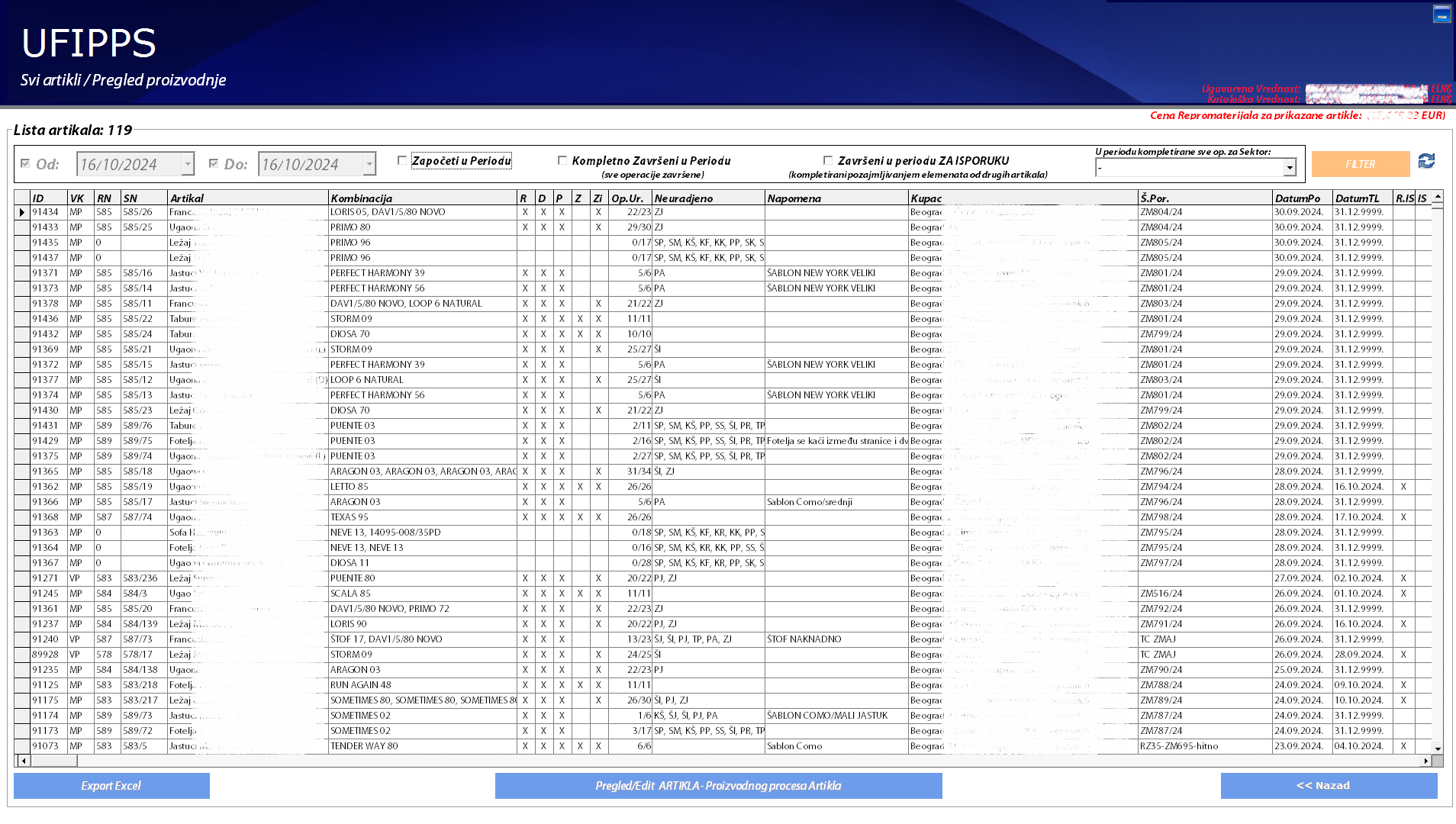Click Pregled/Edit ARTIKLA button
Screen dimensions: 1456x824
(x=718, y=786)
